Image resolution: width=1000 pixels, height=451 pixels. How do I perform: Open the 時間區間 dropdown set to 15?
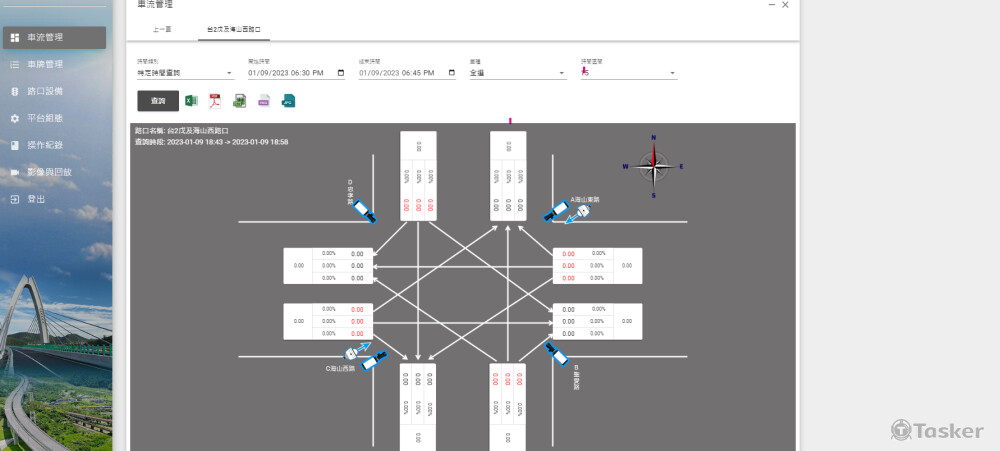coord(628,73)
